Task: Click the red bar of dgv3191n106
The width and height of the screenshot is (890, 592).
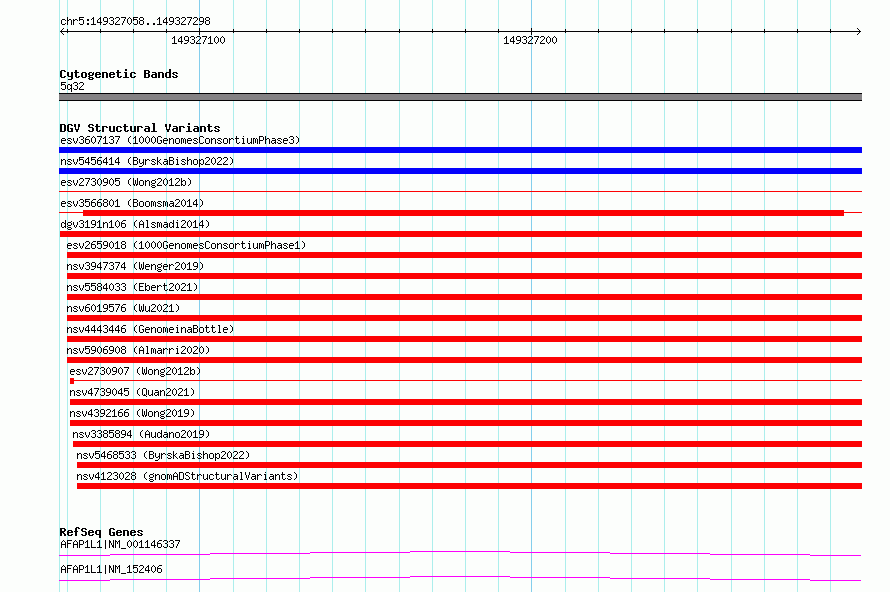Action: pos(460,234)
